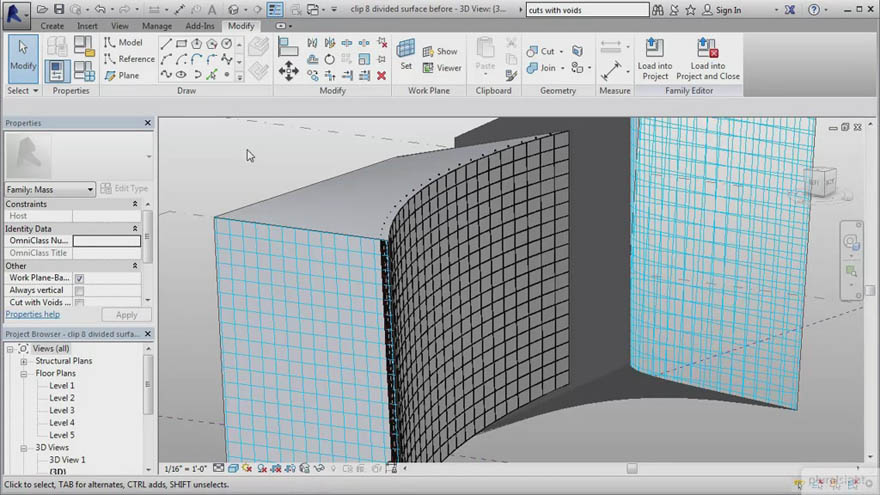This screenshot has height=495, width=880.
Task: Click the star favorites icon in title bar
Action: [x=690, y=10]
